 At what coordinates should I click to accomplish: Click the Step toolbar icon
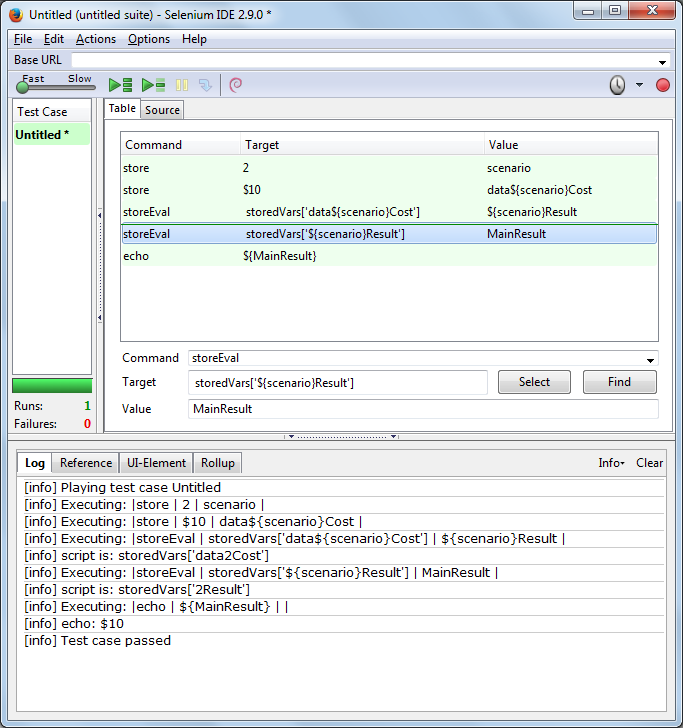(205, 85)
